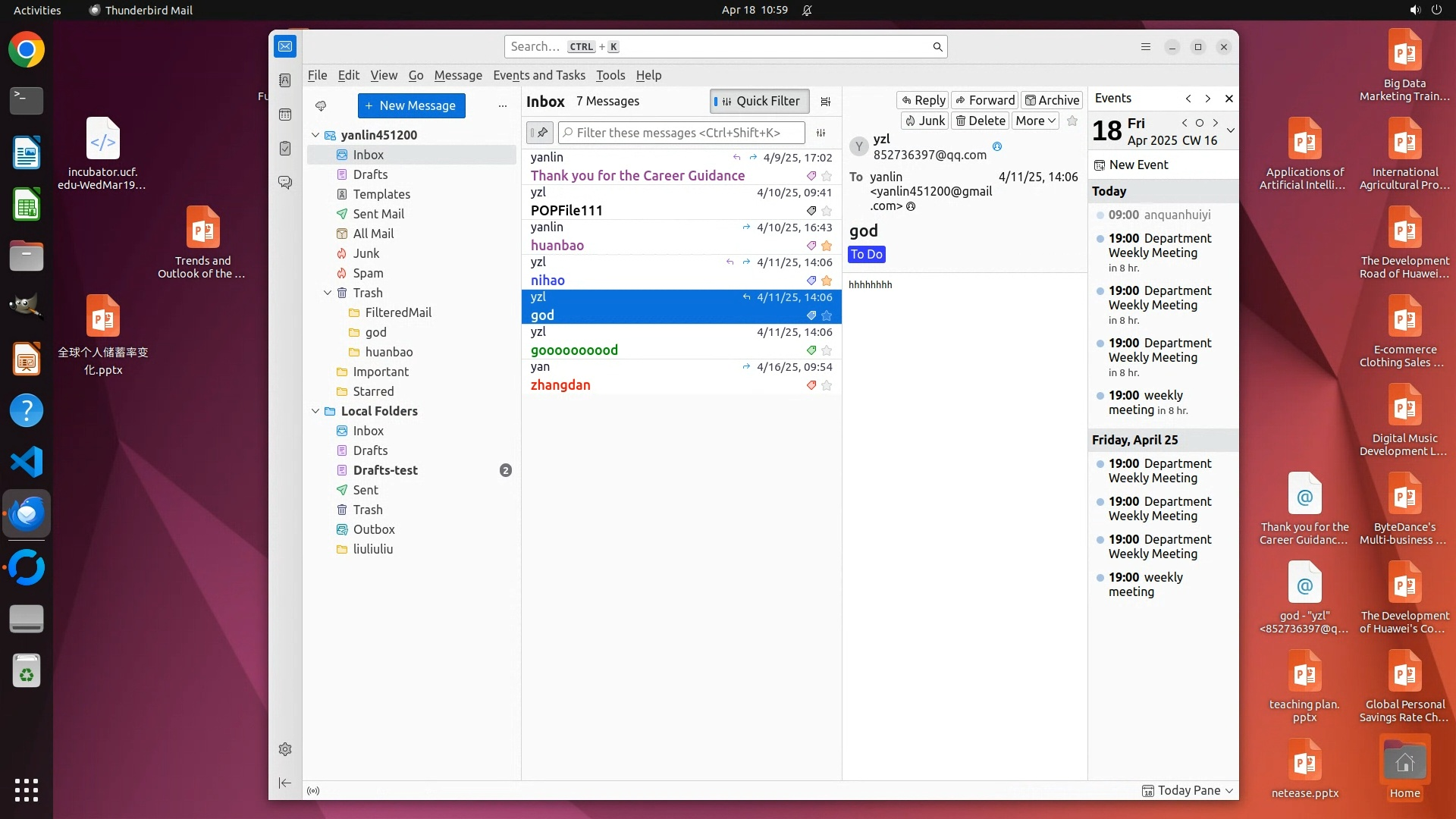Viewport: 1456px width, 819px height.
Task: Toggle the keep filters pin button
Action: [539, 133]
